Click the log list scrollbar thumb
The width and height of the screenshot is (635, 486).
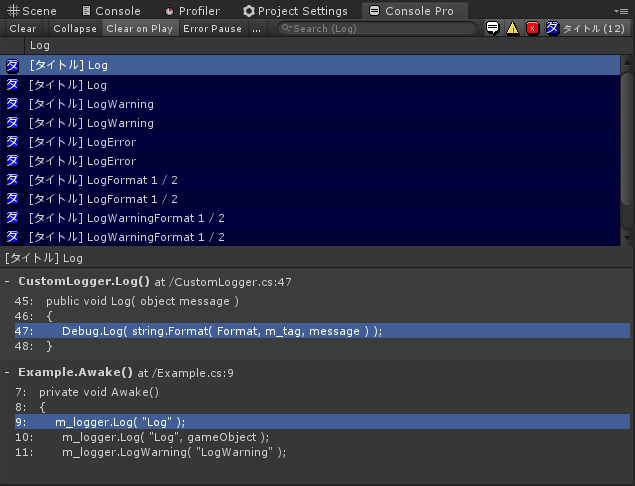(x=627, y=138)
